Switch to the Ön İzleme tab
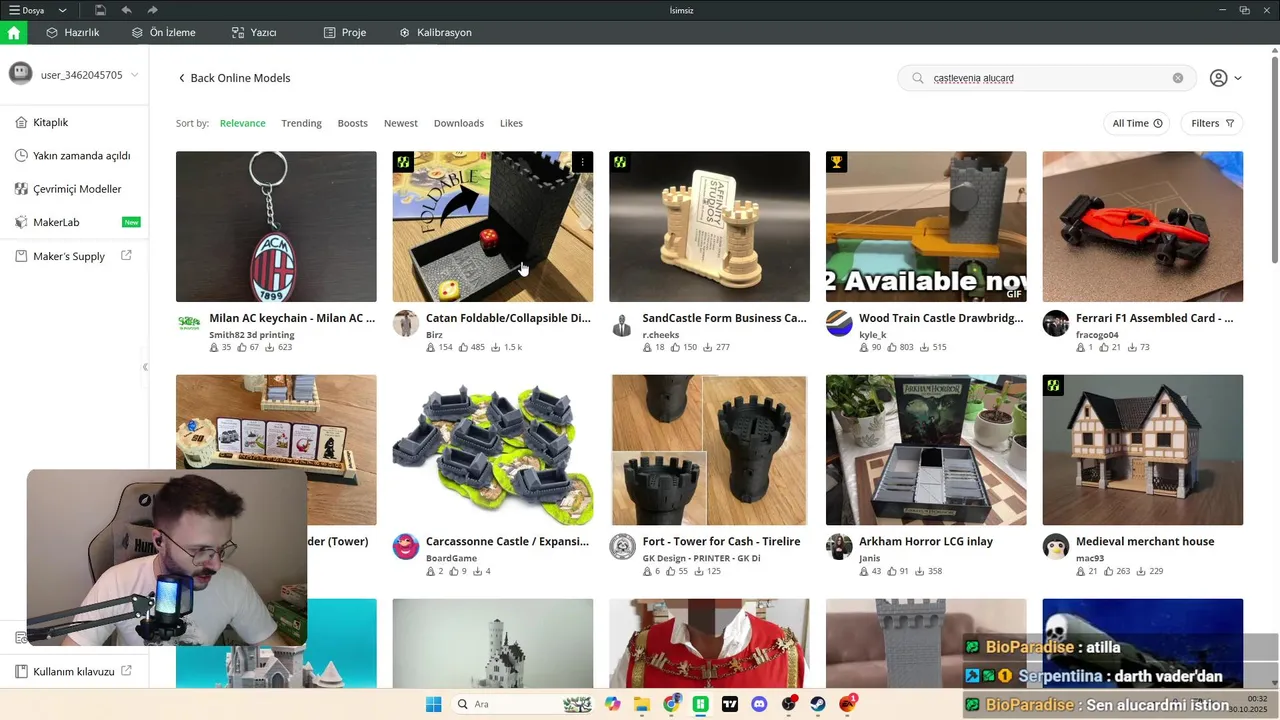Viewport: 1280px width, 720px height. [164, 32]
